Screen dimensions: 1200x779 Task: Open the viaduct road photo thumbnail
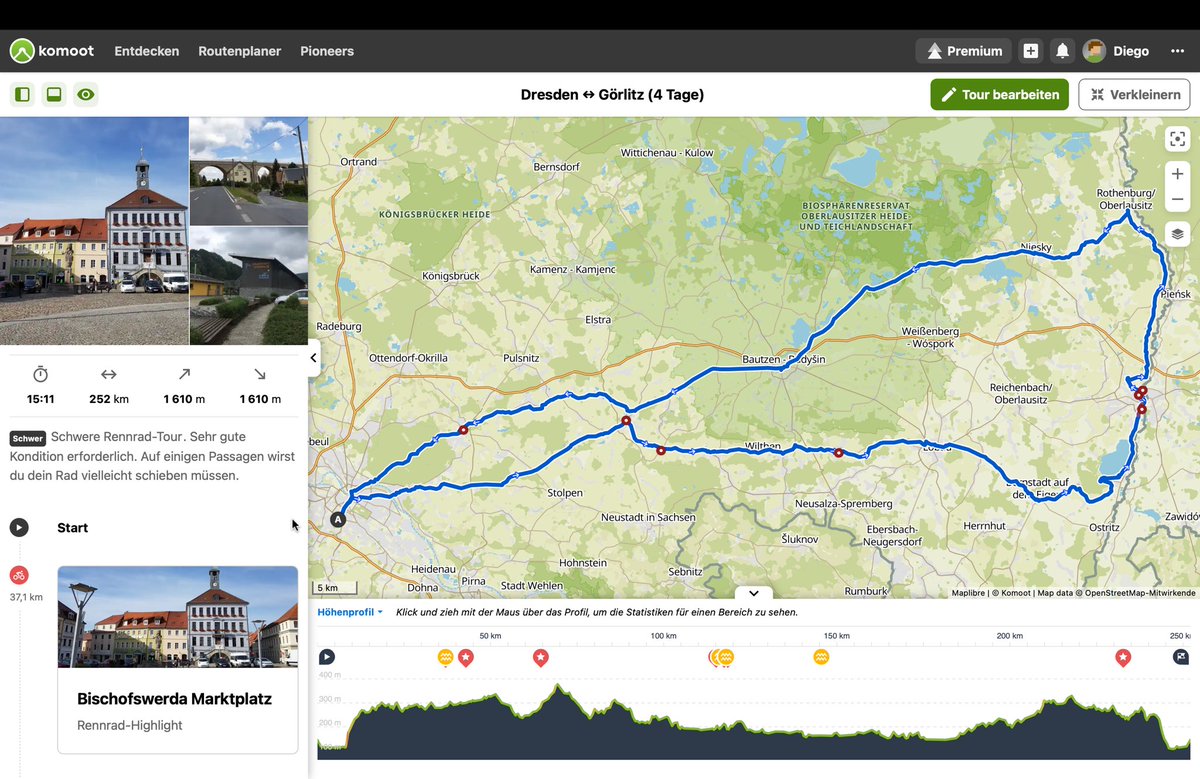(x=249, y=171)
